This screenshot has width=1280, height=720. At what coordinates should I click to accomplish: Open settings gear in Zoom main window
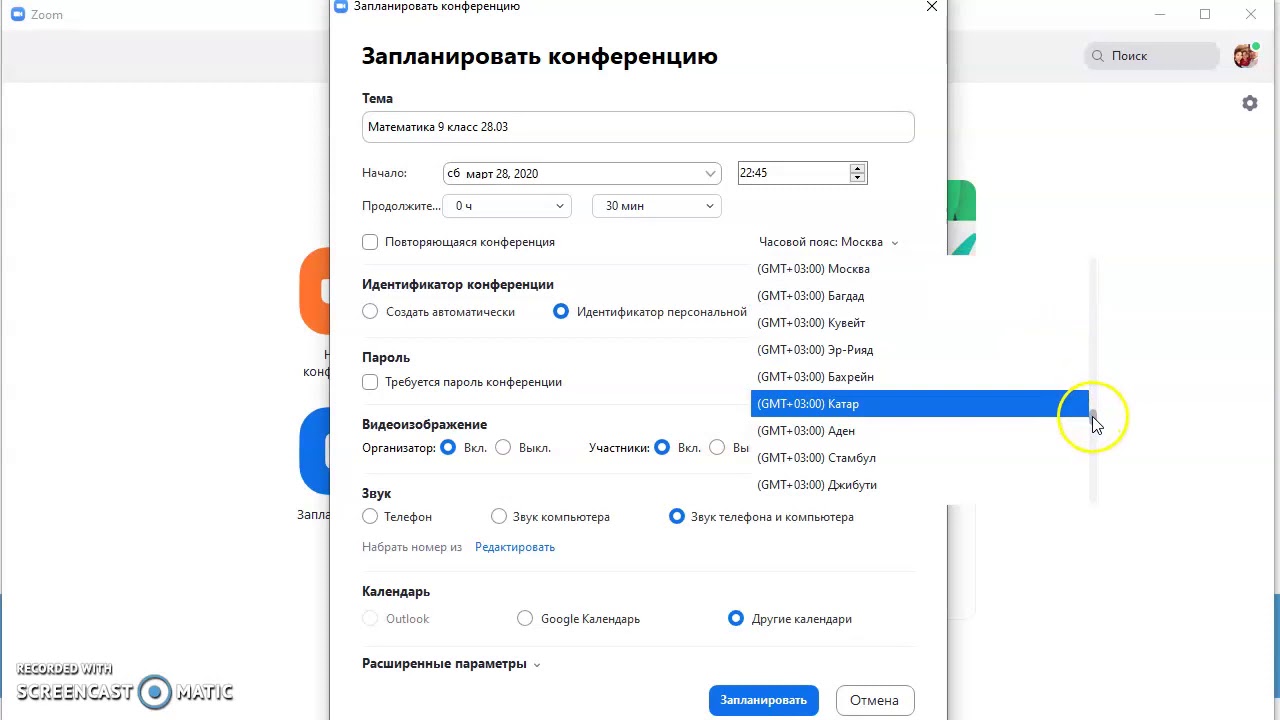coord(1249,103)
